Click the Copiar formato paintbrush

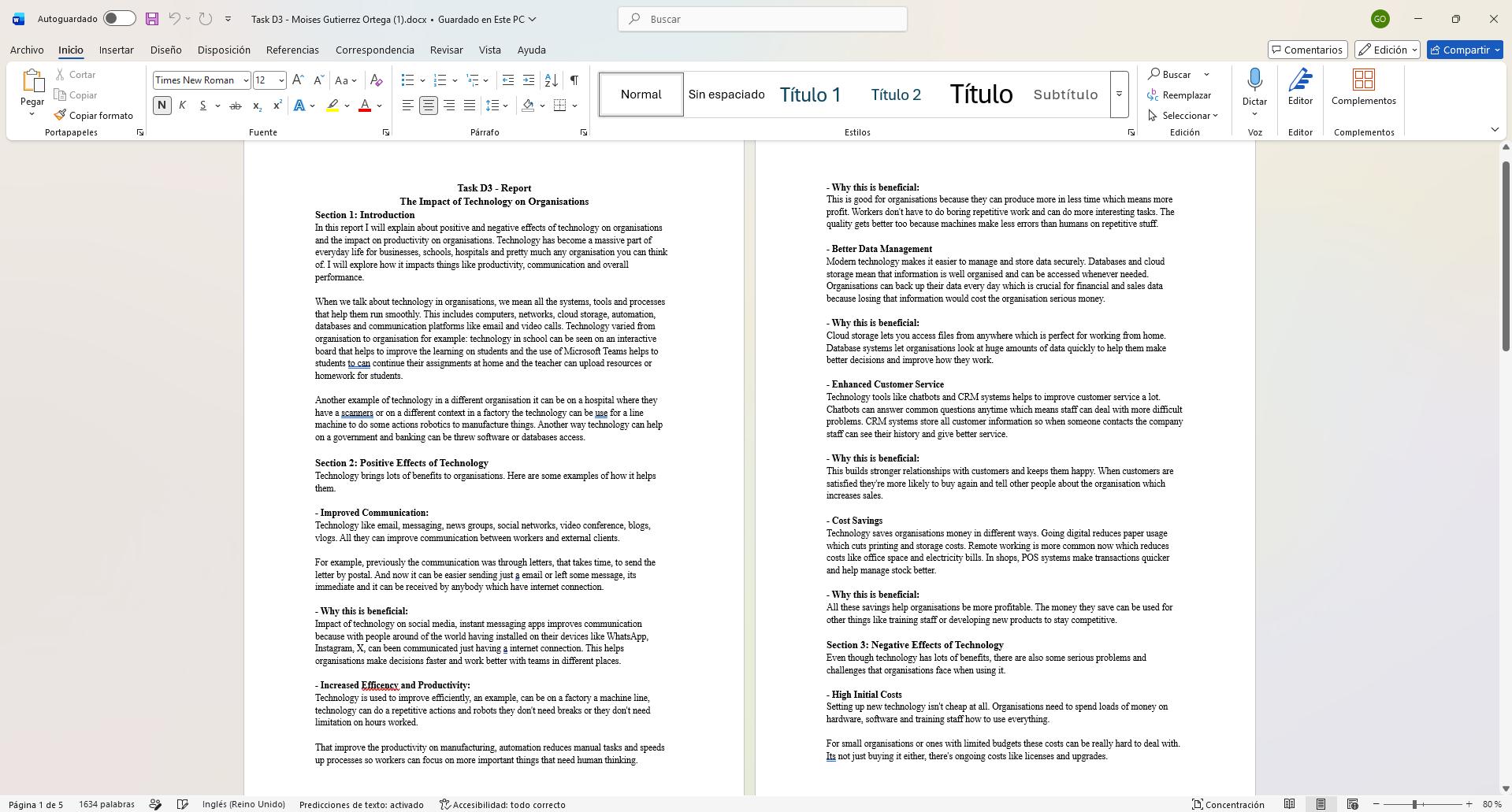(94, 116)
